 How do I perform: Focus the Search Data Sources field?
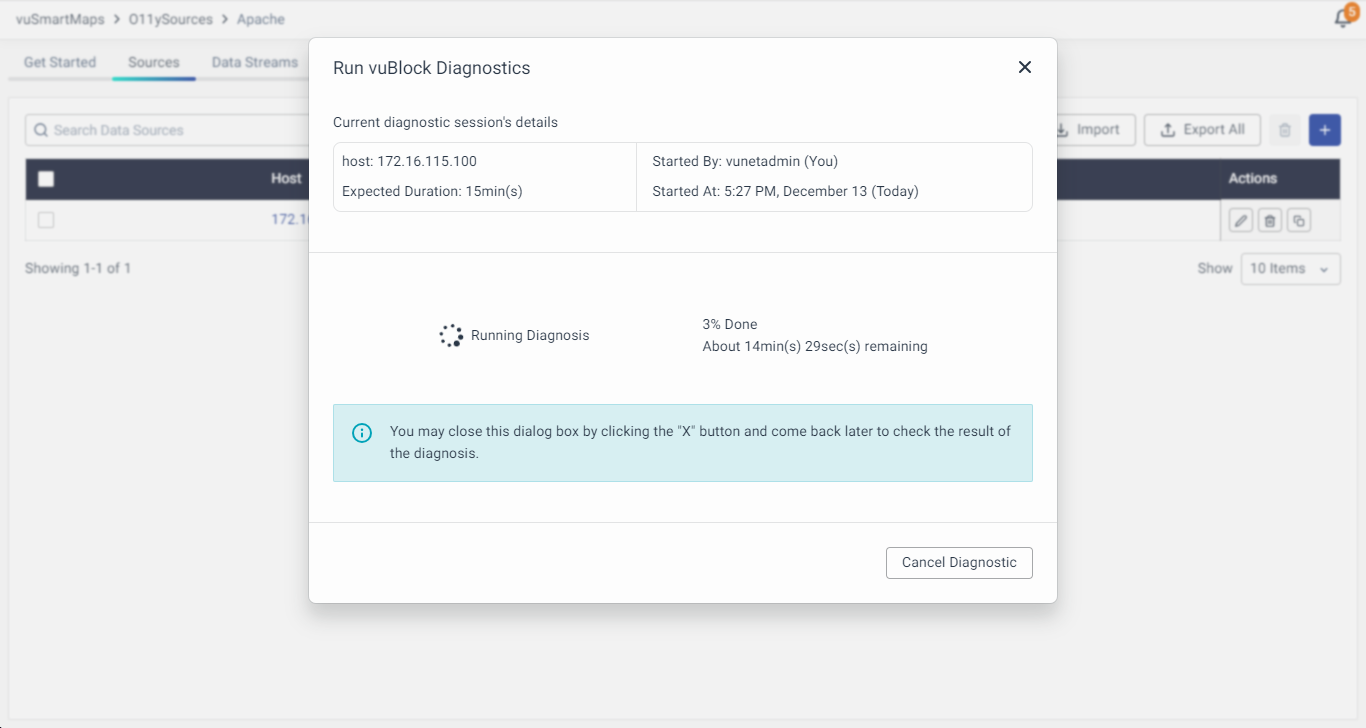coord(170,130)
